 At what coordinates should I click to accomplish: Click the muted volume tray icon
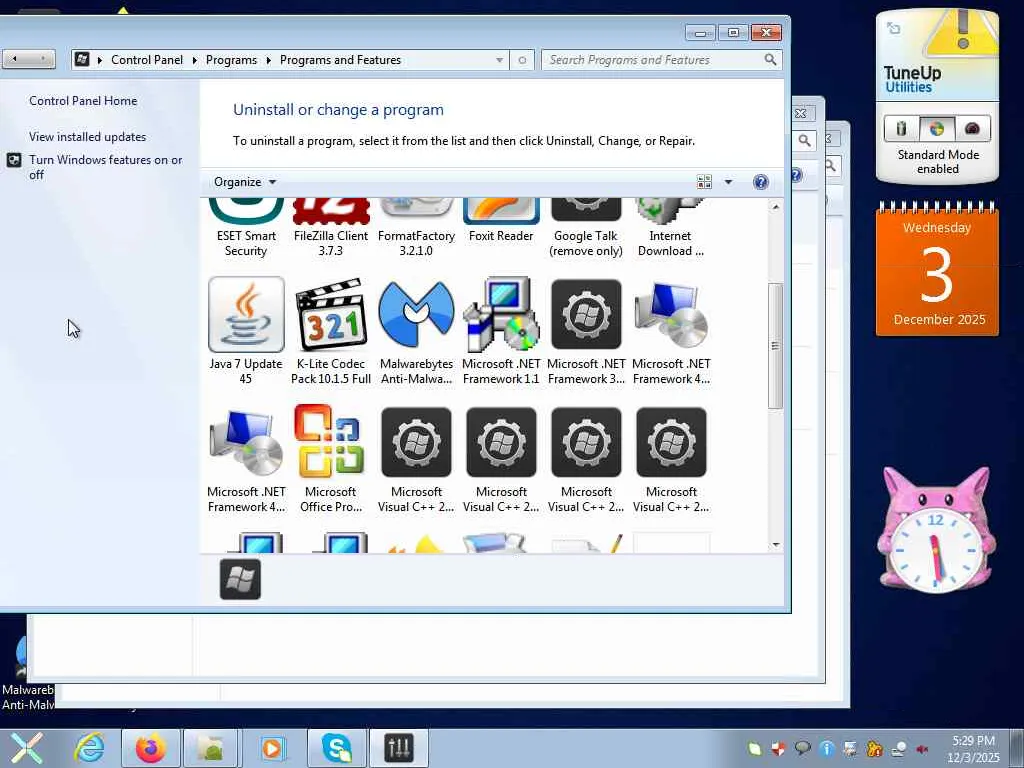[923, 748]
